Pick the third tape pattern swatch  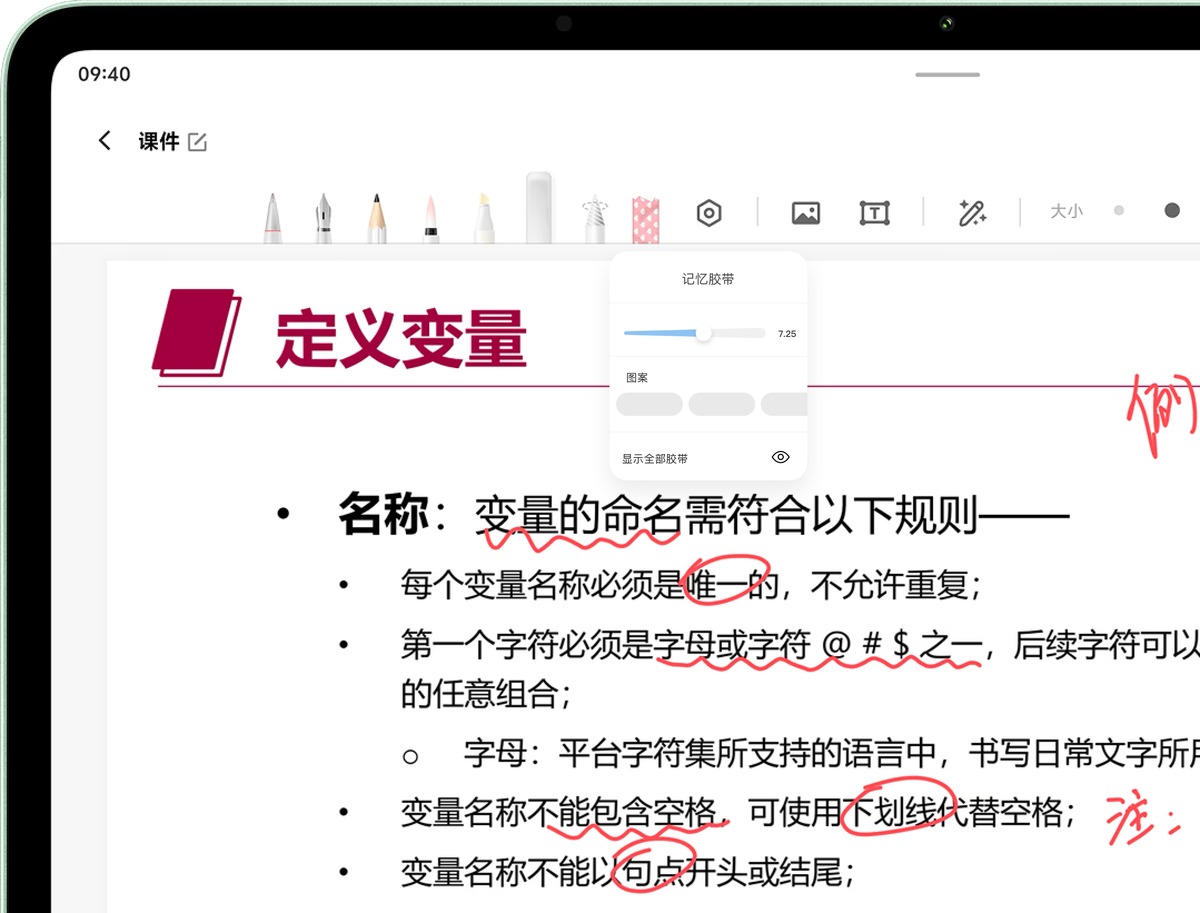click(784, 404)
